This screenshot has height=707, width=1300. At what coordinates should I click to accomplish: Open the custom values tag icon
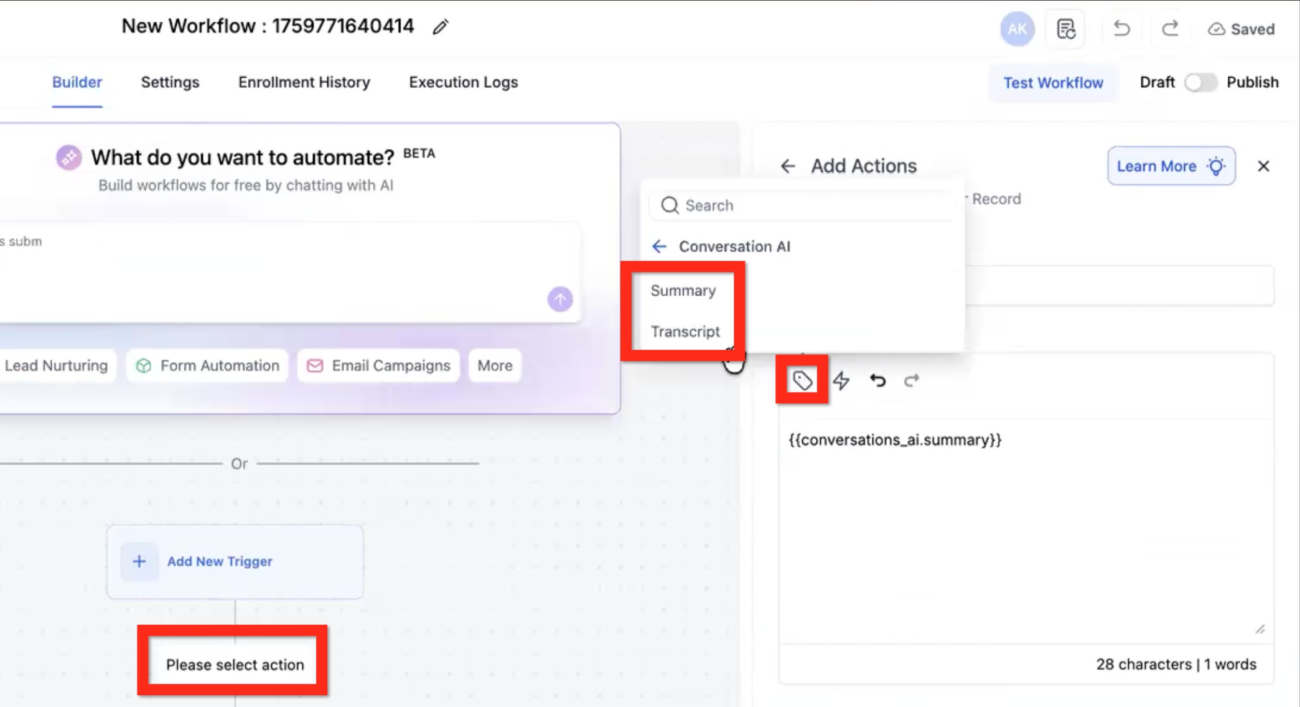coord(801,380)
